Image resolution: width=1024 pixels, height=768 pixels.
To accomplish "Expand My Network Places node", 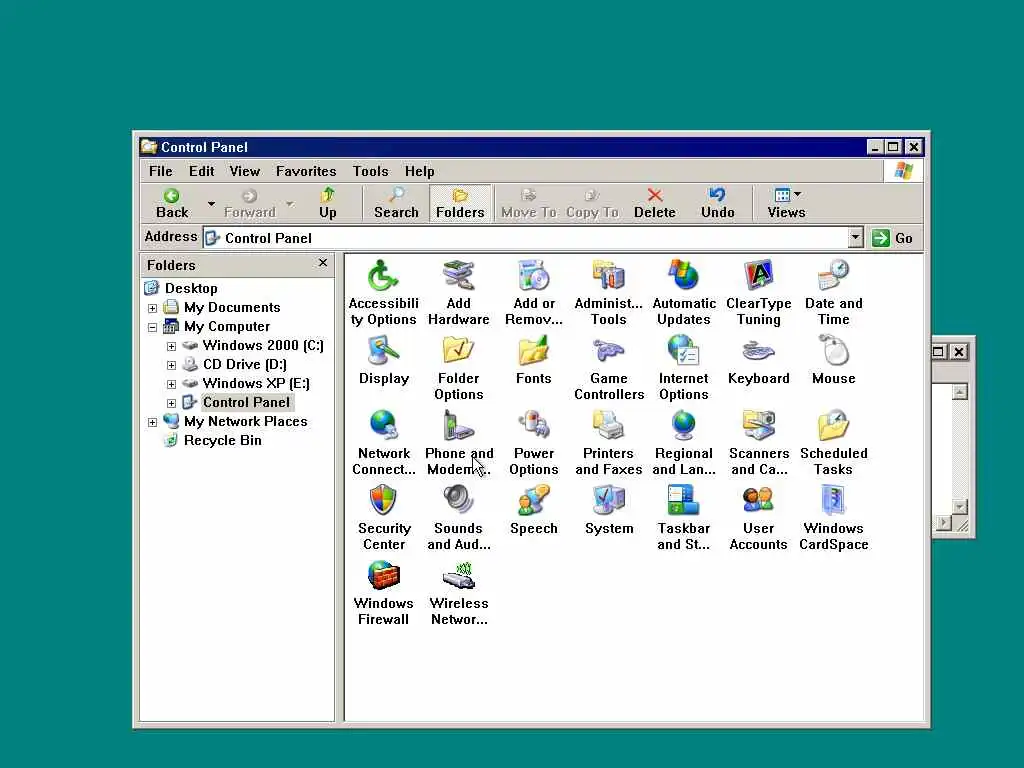I will pyautogui.click(x=152, y=422).
